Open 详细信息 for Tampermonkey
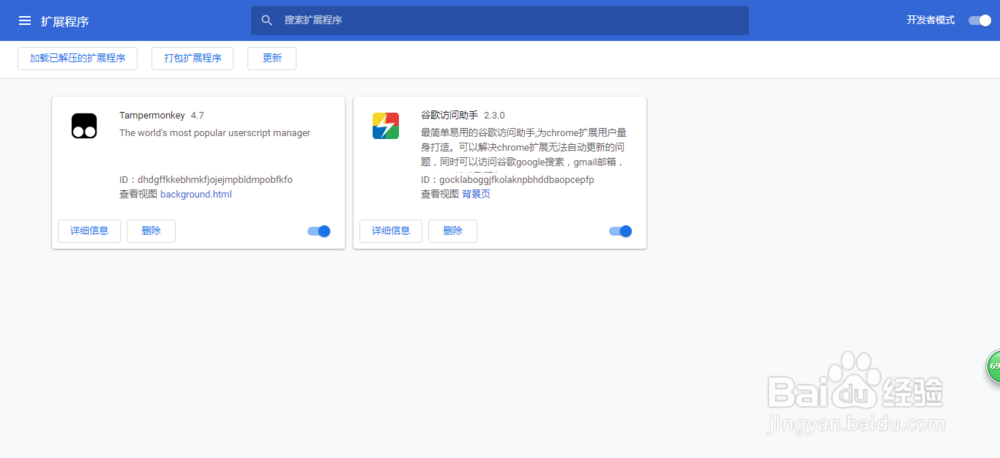Screen dimensions: 1000x458 (89, 231)
